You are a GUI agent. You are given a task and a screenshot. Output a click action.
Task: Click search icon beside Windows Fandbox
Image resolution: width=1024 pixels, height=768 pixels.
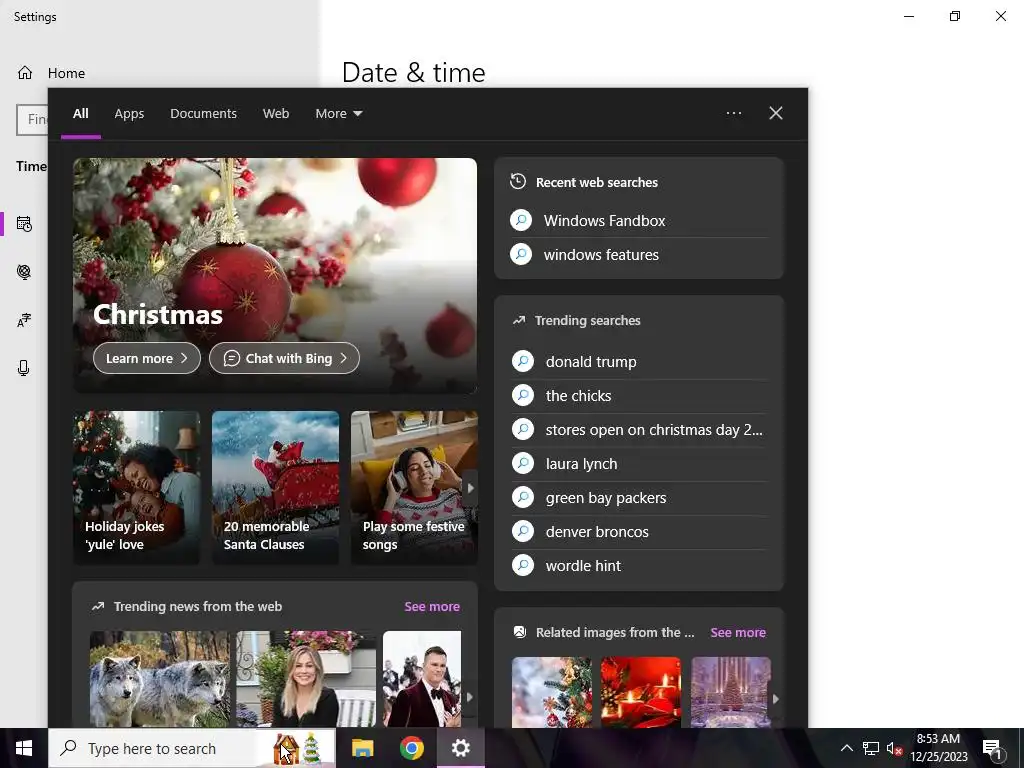[521, 220]
